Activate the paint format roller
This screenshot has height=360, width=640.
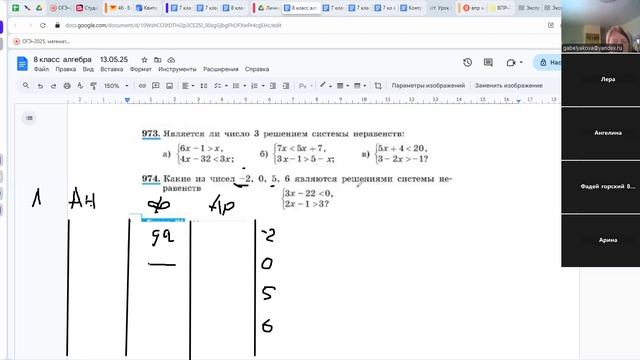pyautogui.click(x=93, y=86)
